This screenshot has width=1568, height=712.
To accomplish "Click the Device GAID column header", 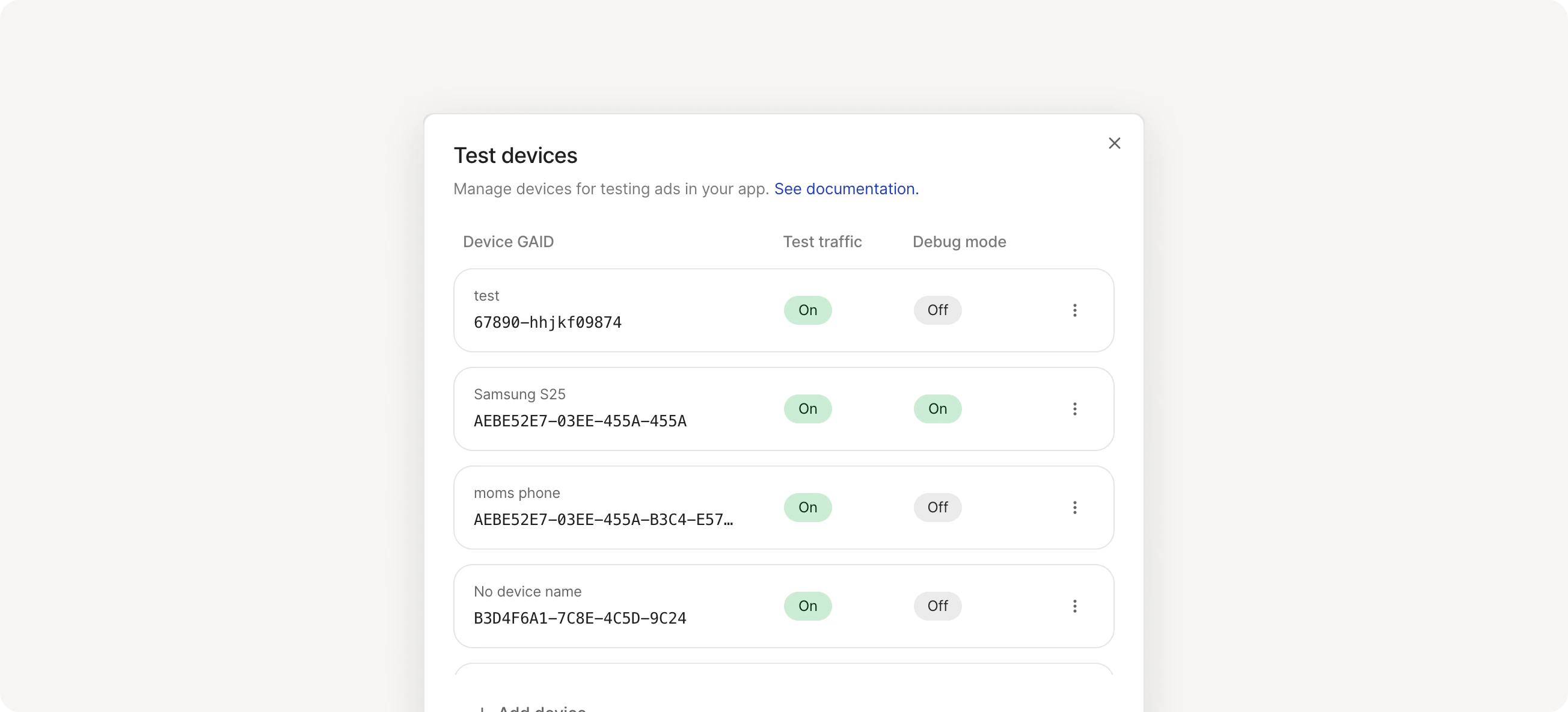I will click(508, 241).
